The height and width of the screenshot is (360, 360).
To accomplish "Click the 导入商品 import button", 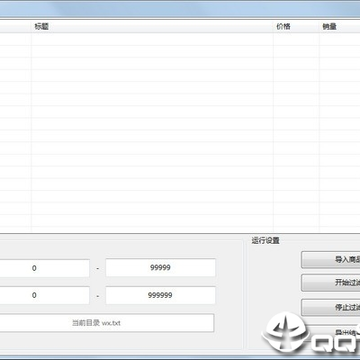I will (331, 260).
